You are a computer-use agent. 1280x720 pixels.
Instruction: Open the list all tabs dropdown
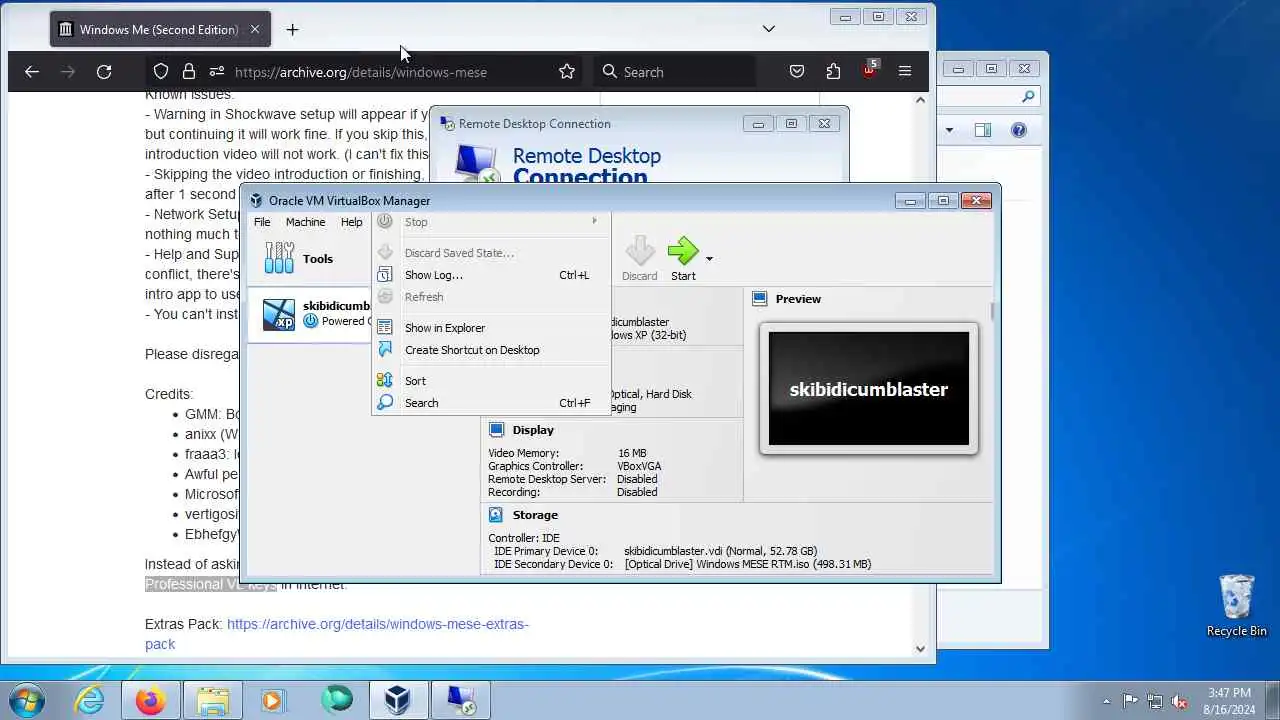pyautogui.click(x=768, y=29)
